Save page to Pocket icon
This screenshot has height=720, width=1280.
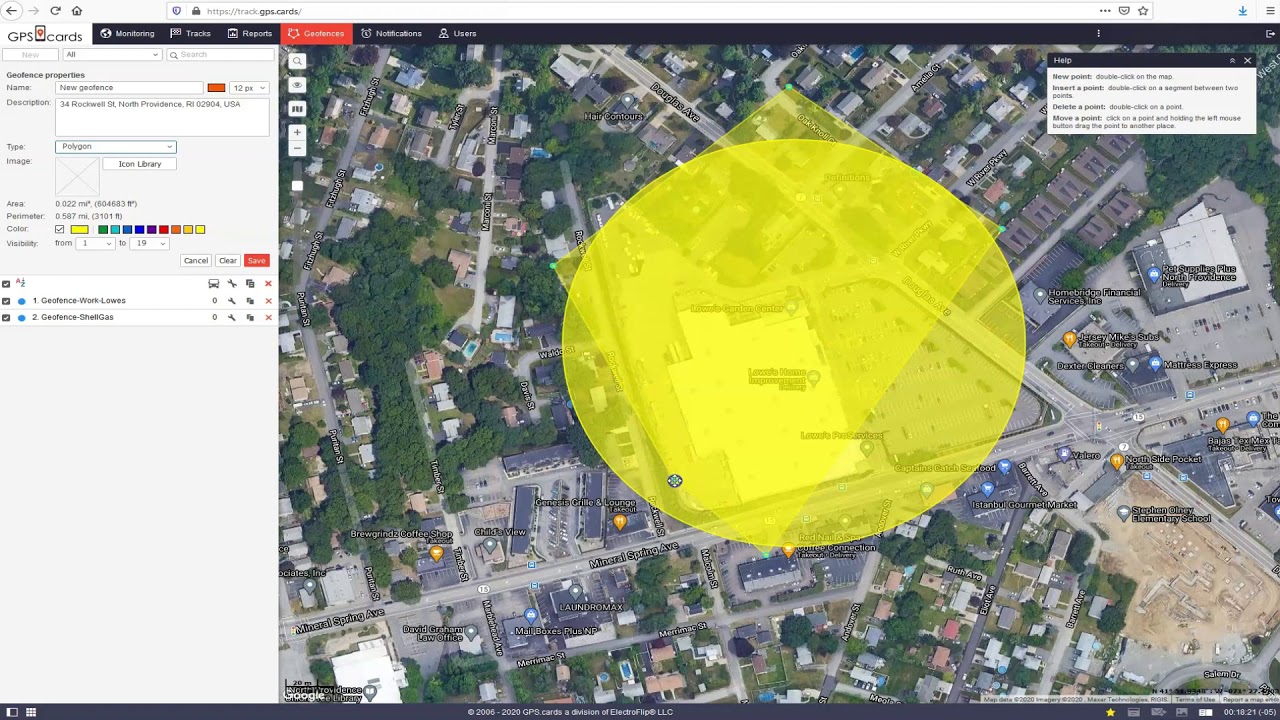click(x=1124, y=11)
